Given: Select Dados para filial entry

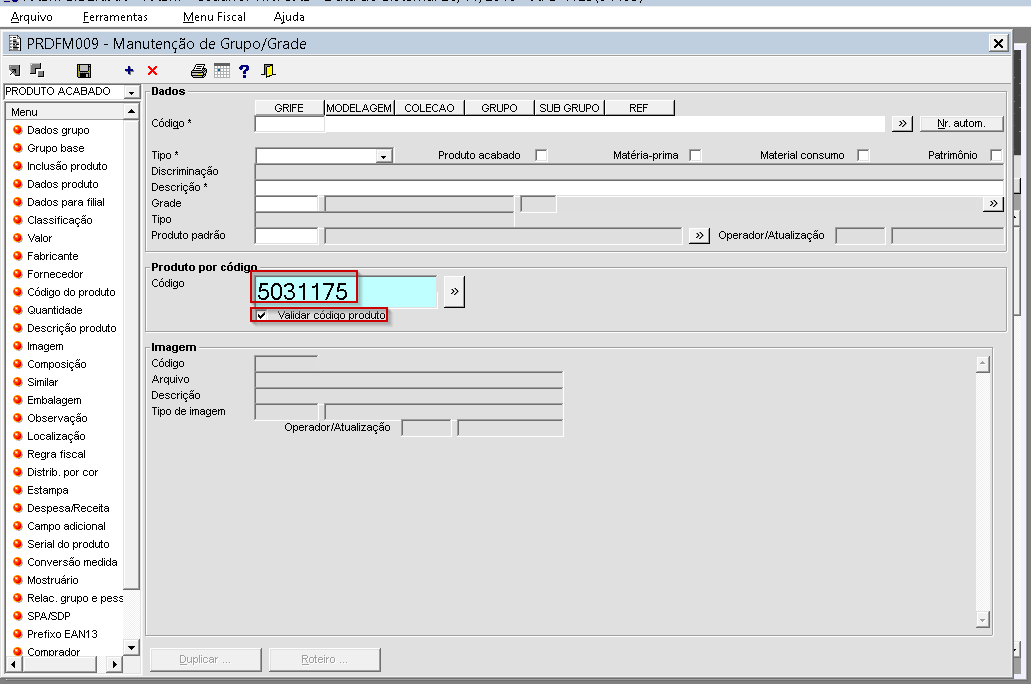Looking at the screenshot, I should pos(65,202).
